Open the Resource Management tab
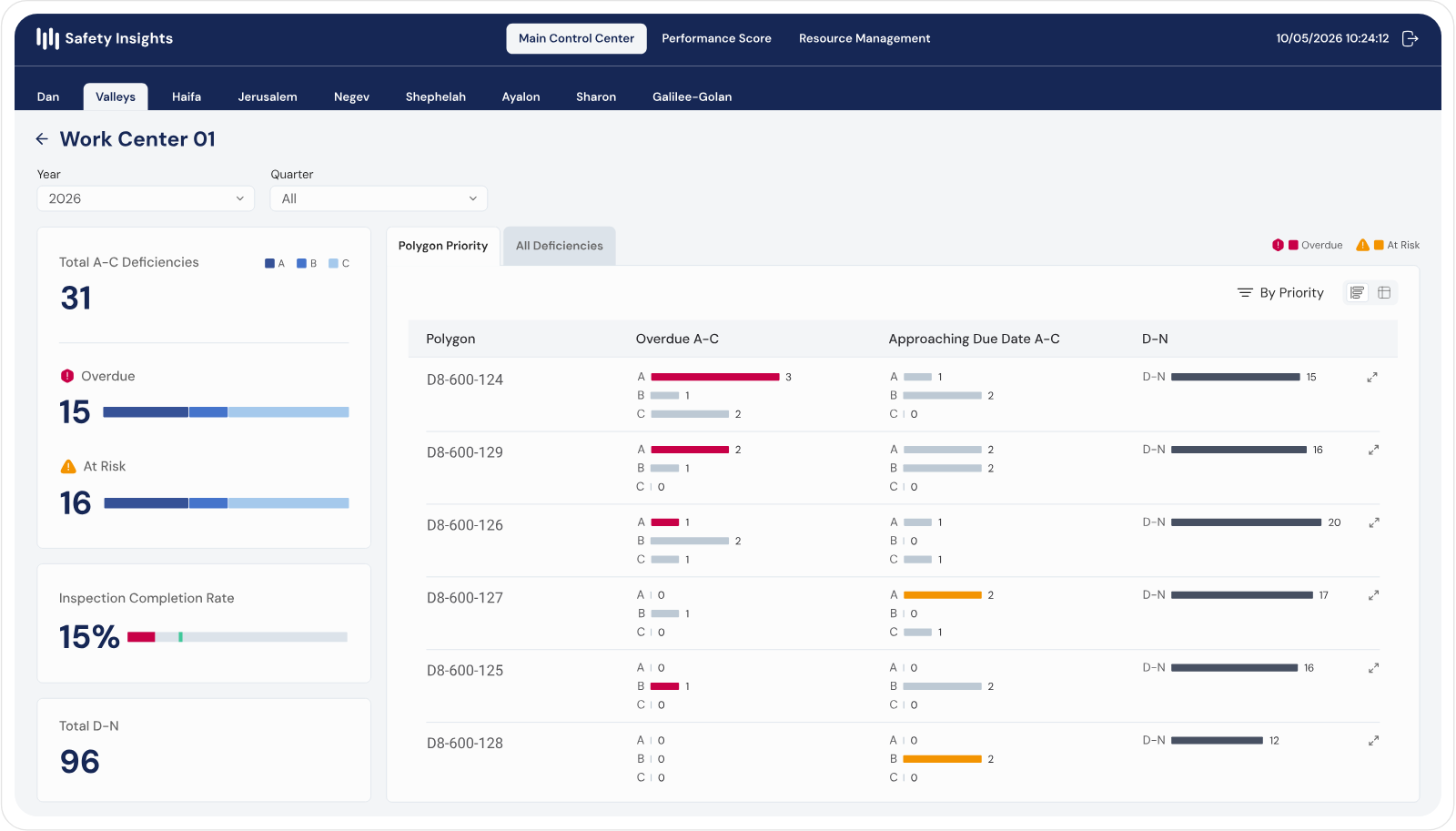The image size is (1456, 831). point(864,38)
